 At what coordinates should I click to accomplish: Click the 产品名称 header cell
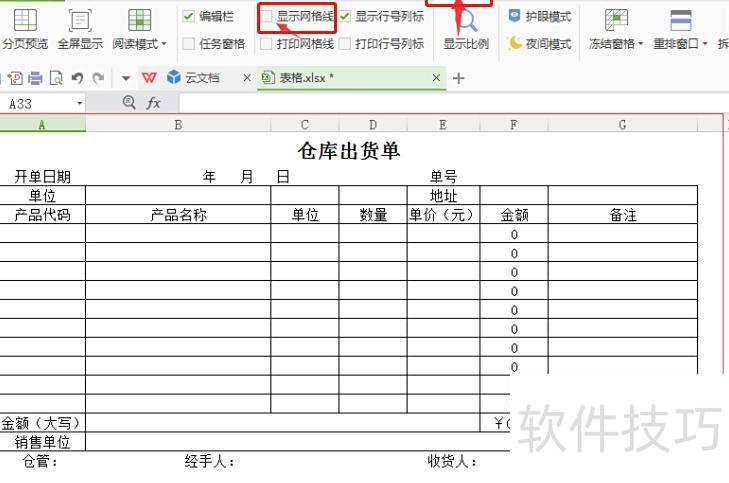click(178, 215)
